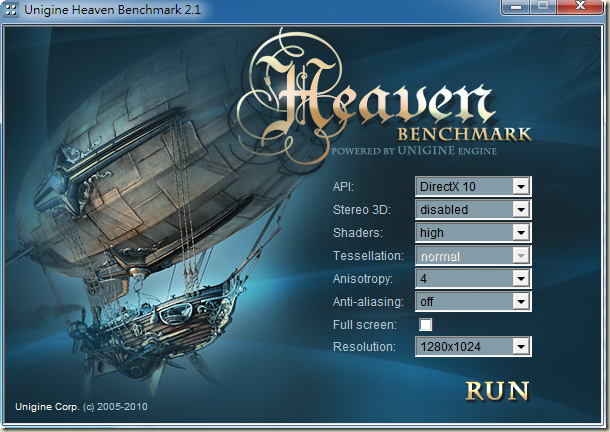The height and width of the screenshot is (432, 610).
Task: Click the 'API:' label
Action: pos(344,187)
